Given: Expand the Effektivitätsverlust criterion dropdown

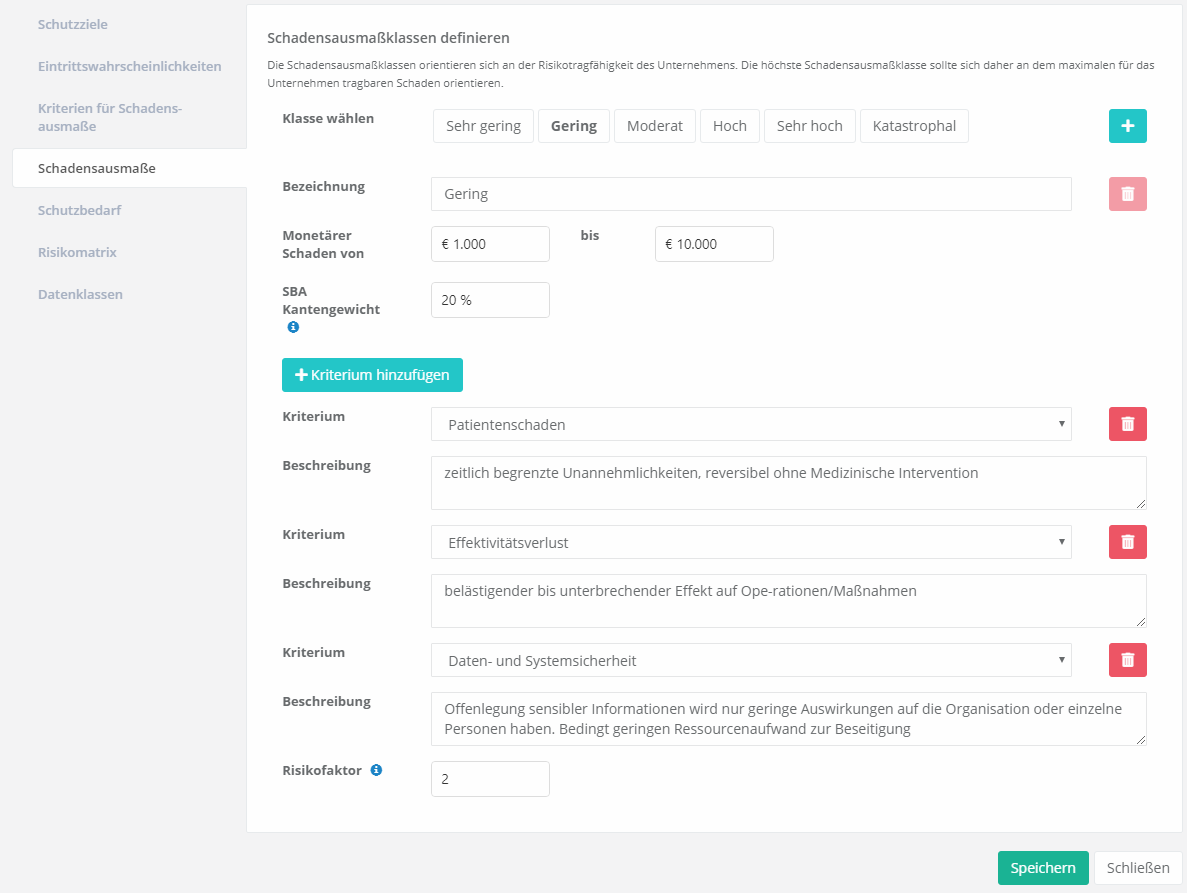Looking at the screenshot, I should coord(750,542).
